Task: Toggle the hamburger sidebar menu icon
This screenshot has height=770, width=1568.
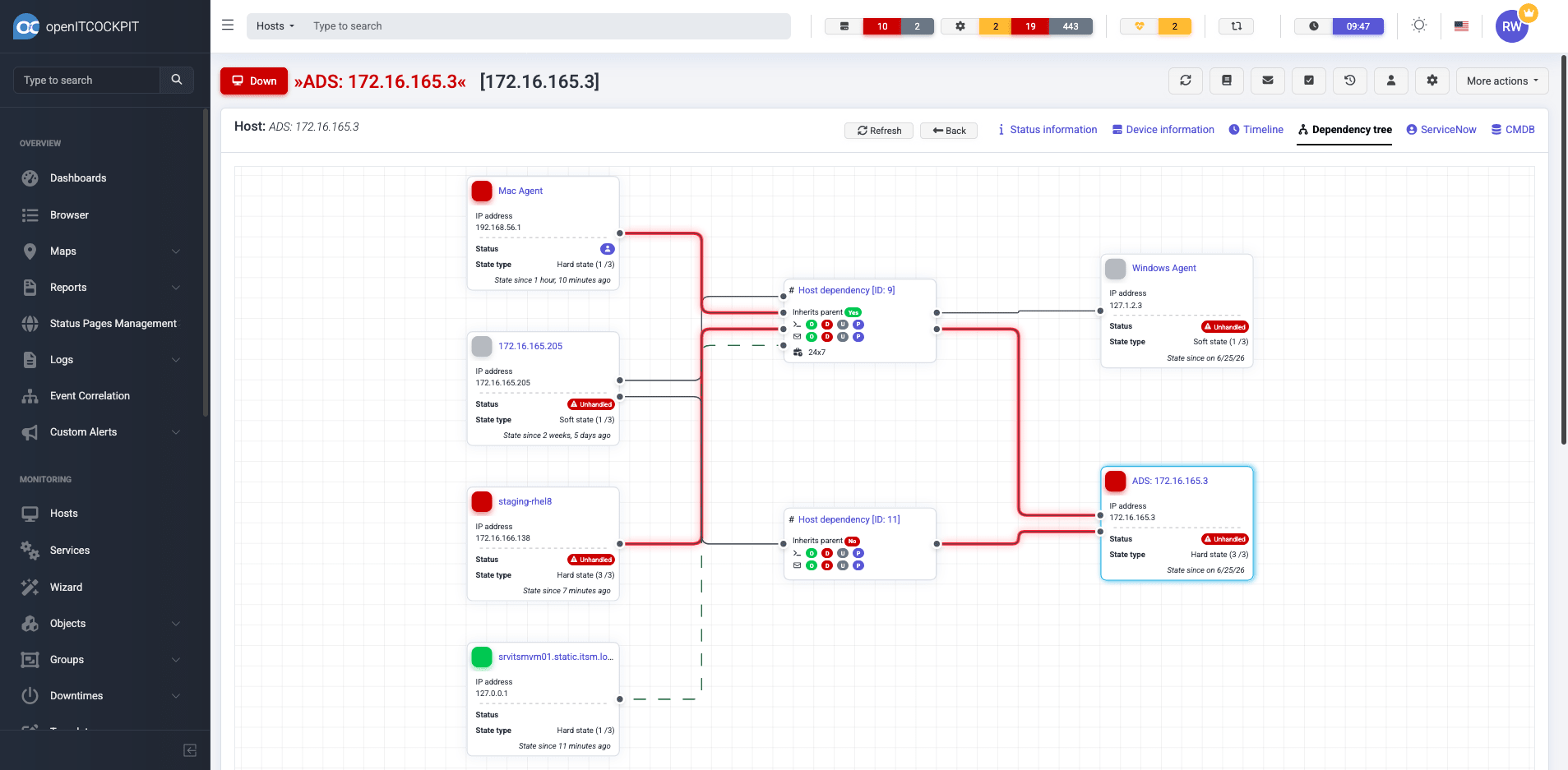Action: tap(228, 25)
